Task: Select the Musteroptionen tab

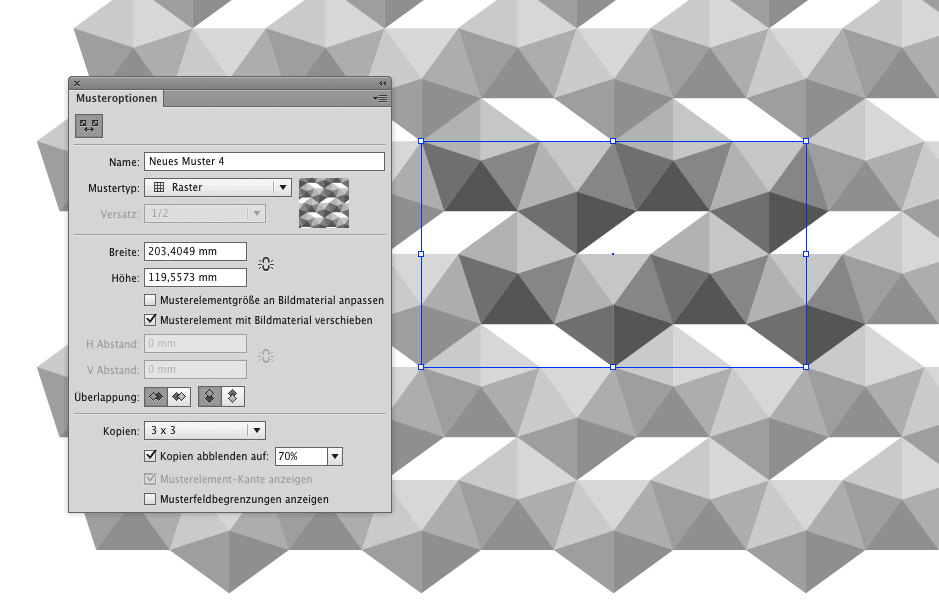Action: tap(117, 98)
